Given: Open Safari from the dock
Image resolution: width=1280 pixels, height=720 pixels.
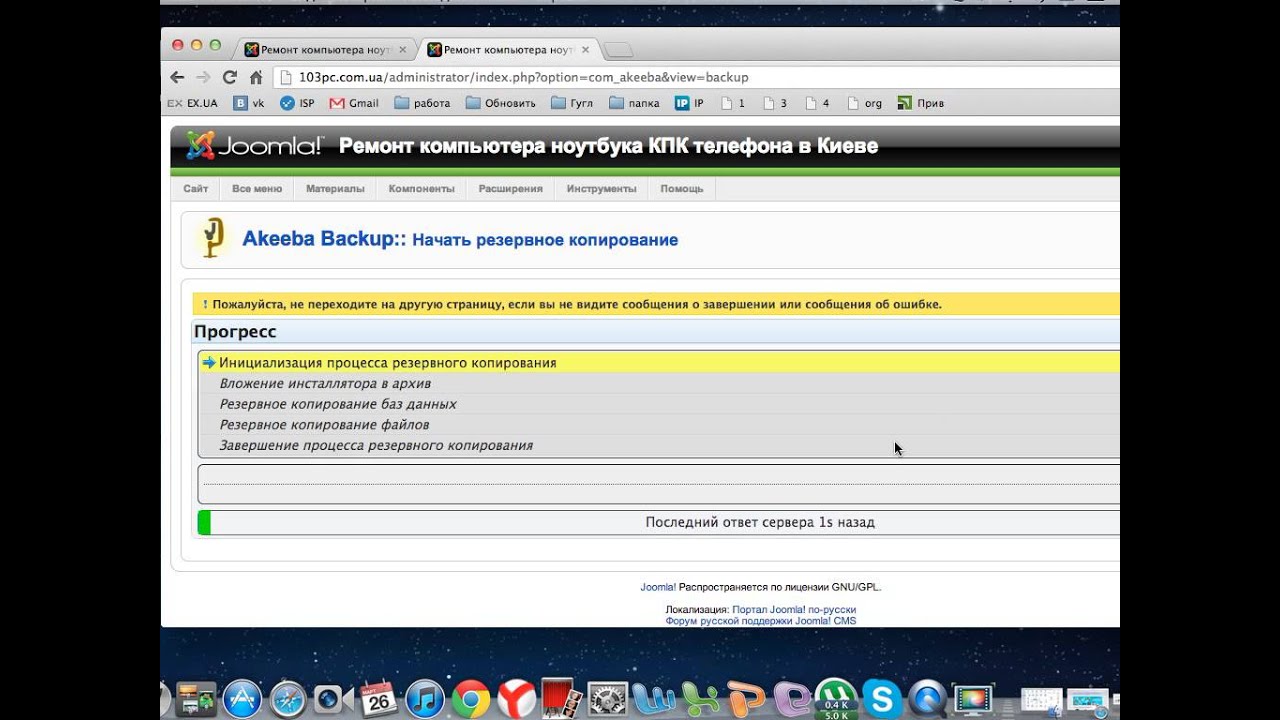Looking at the screenshot, I should [287, 699].
